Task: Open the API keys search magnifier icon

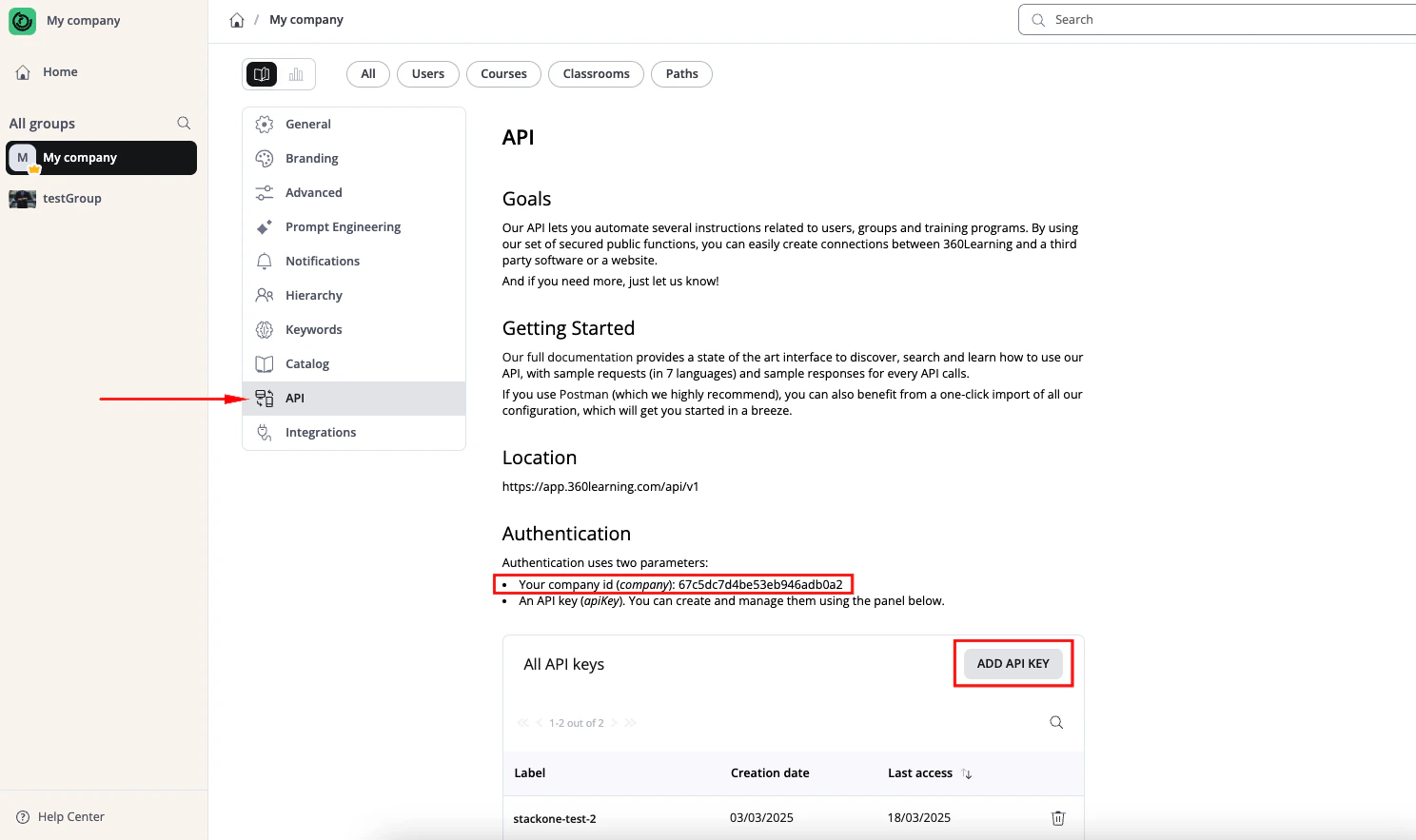Action: point(1056,722)
